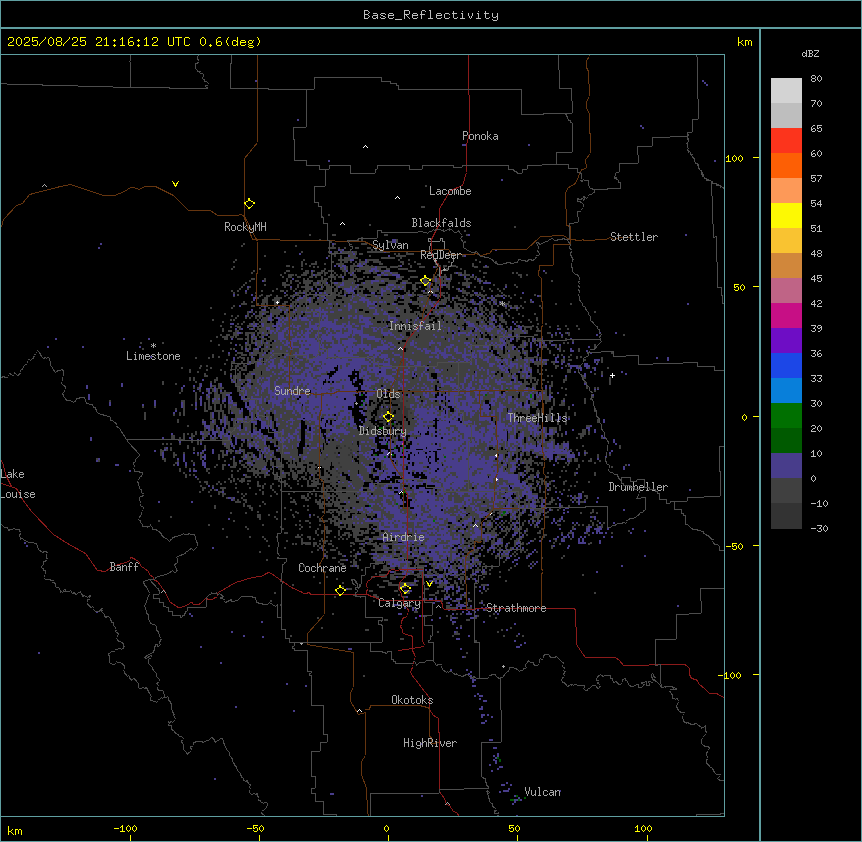Click the 80 value in dBZ legend
Screen dimensions: 862x842
coord(816,78)
